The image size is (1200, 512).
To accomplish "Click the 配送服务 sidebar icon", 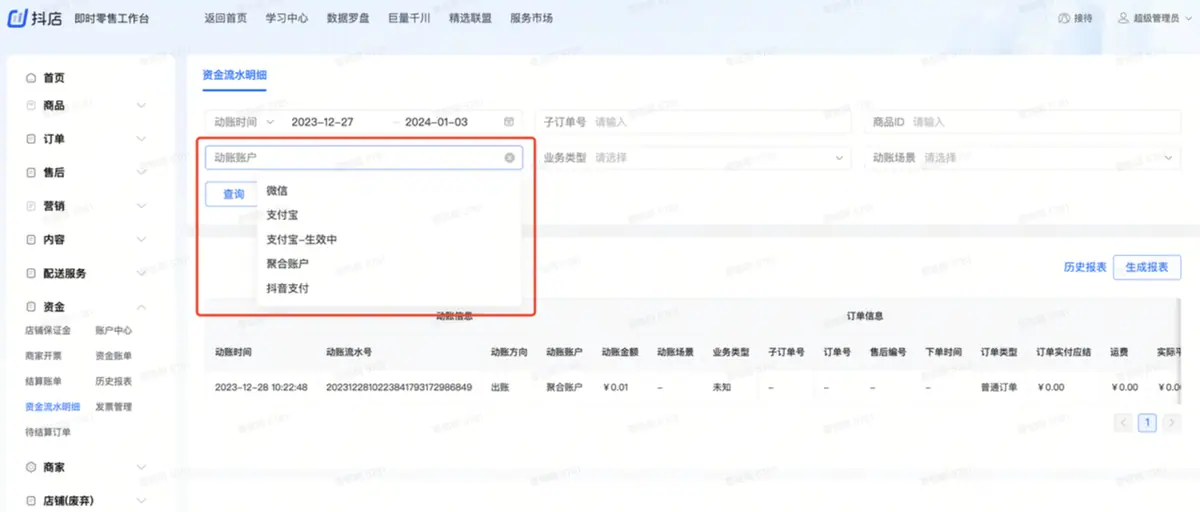I will [31, 273].
